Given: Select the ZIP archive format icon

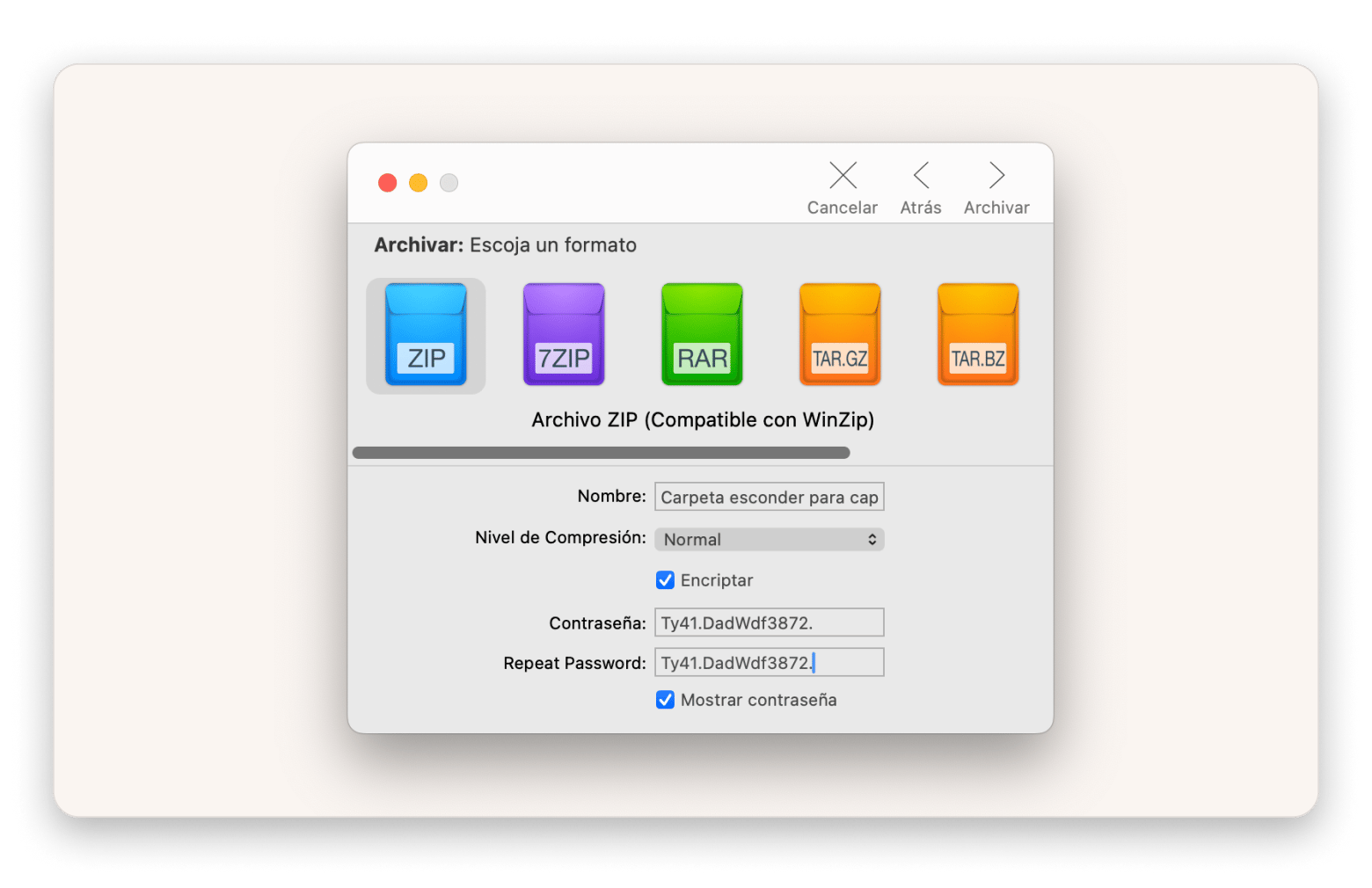Looking at the screenshot, I should point(426,335).
